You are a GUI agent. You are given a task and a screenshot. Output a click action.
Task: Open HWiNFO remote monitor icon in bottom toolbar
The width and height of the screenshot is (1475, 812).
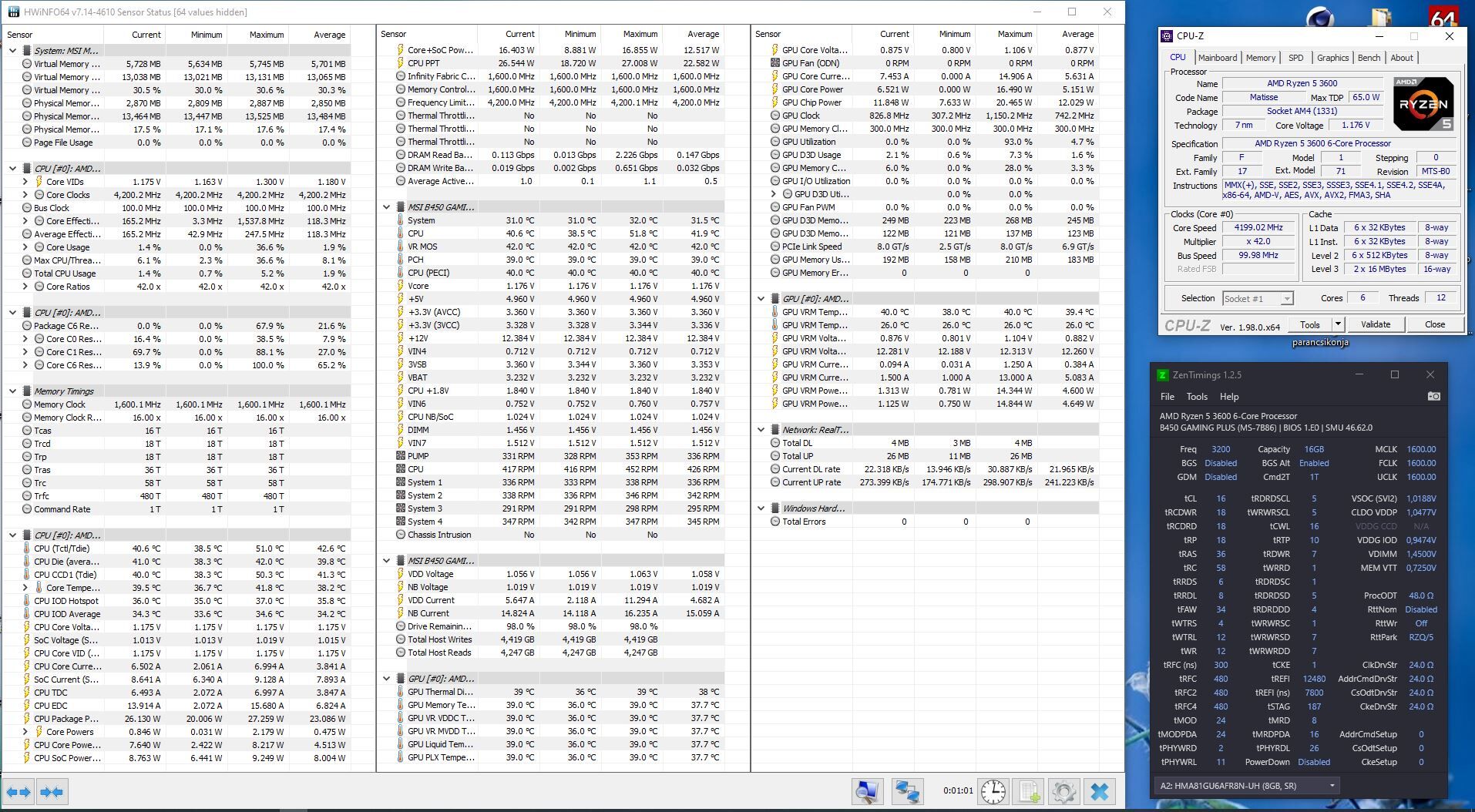click(867, 791)
